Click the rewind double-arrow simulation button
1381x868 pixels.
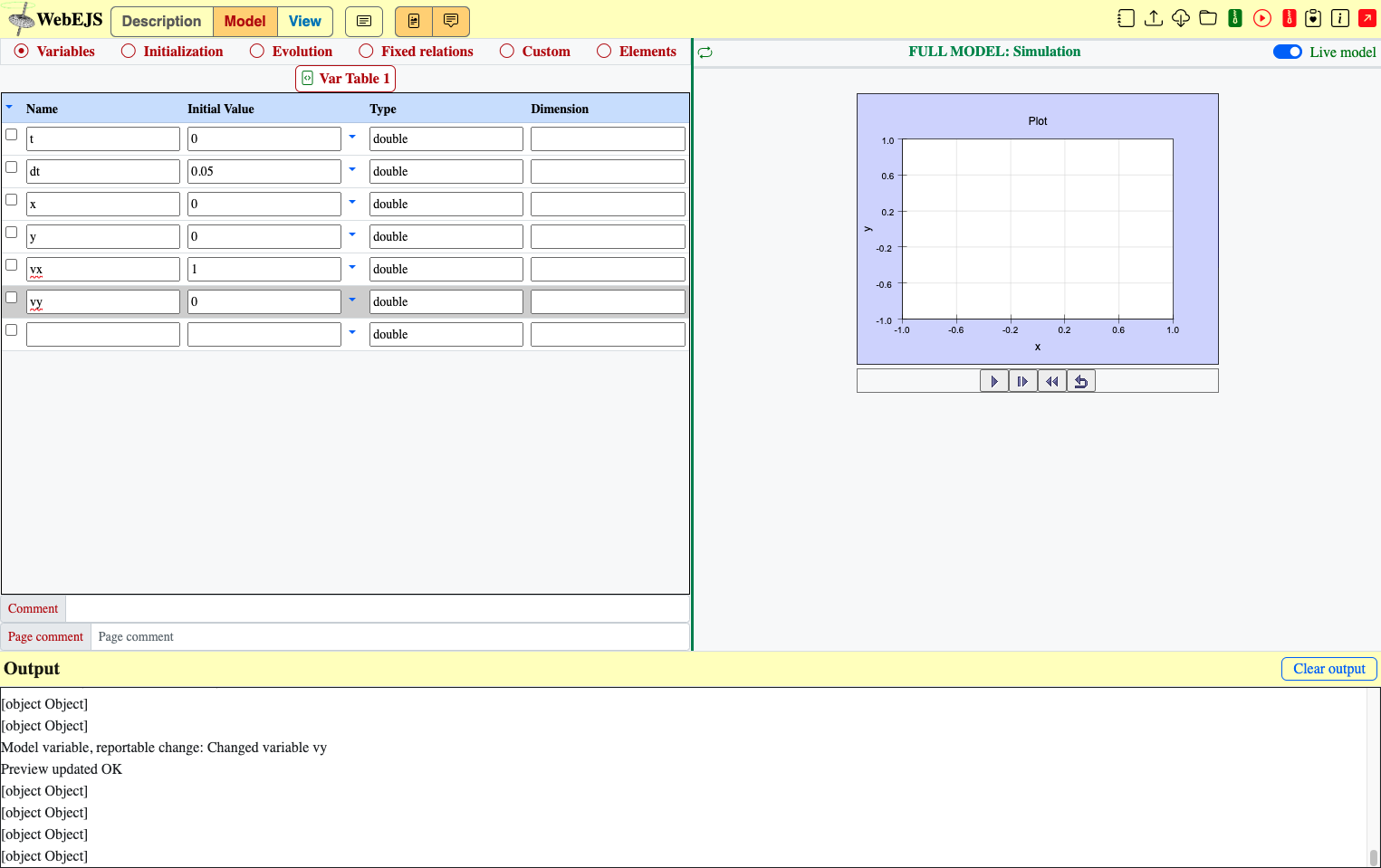tap(1052, 381)
